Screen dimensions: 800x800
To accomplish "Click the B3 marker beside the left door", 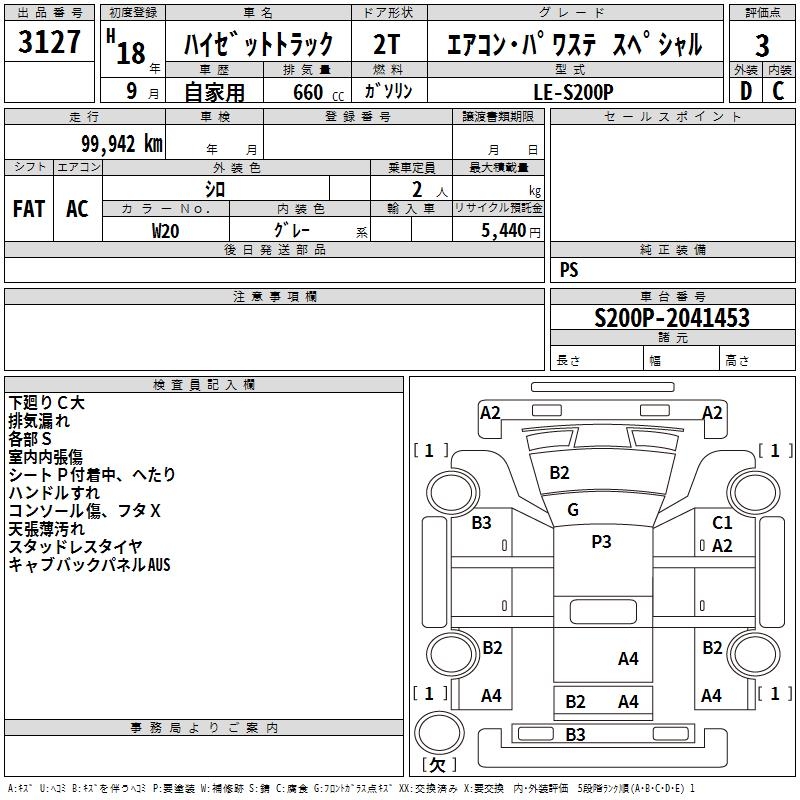I will point(482,522).
